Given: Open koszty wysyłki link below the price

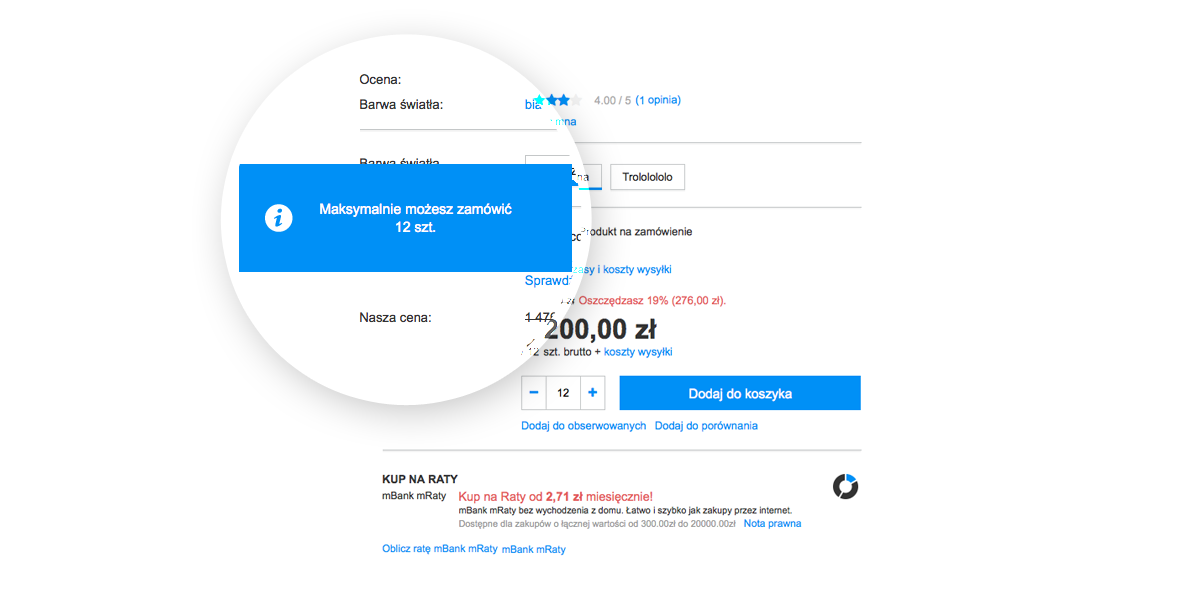Looking at the screenshot, I should 638,352.
